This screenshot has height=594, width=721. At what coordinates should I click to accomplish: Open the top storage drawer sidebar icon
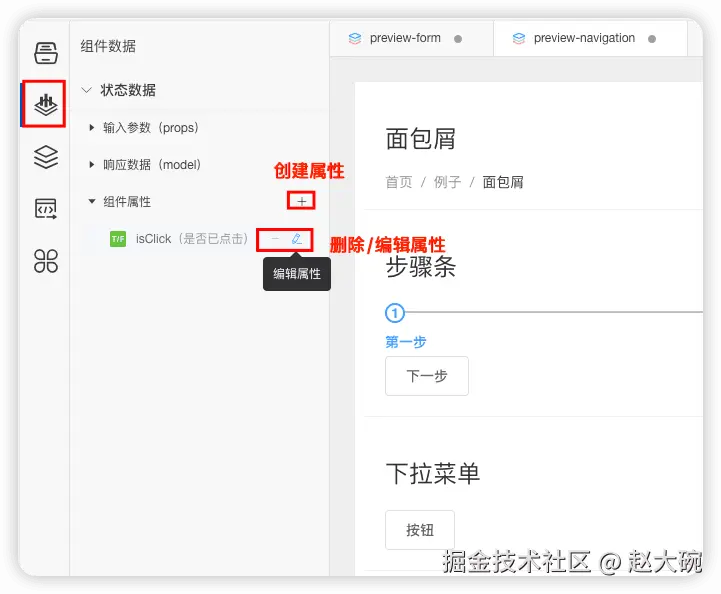pos(46,53)
